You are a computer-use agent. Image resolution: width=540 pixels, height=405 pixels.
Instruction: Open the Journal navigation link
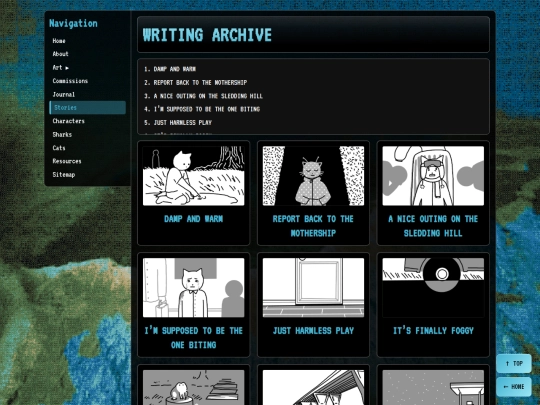[63, 94]
